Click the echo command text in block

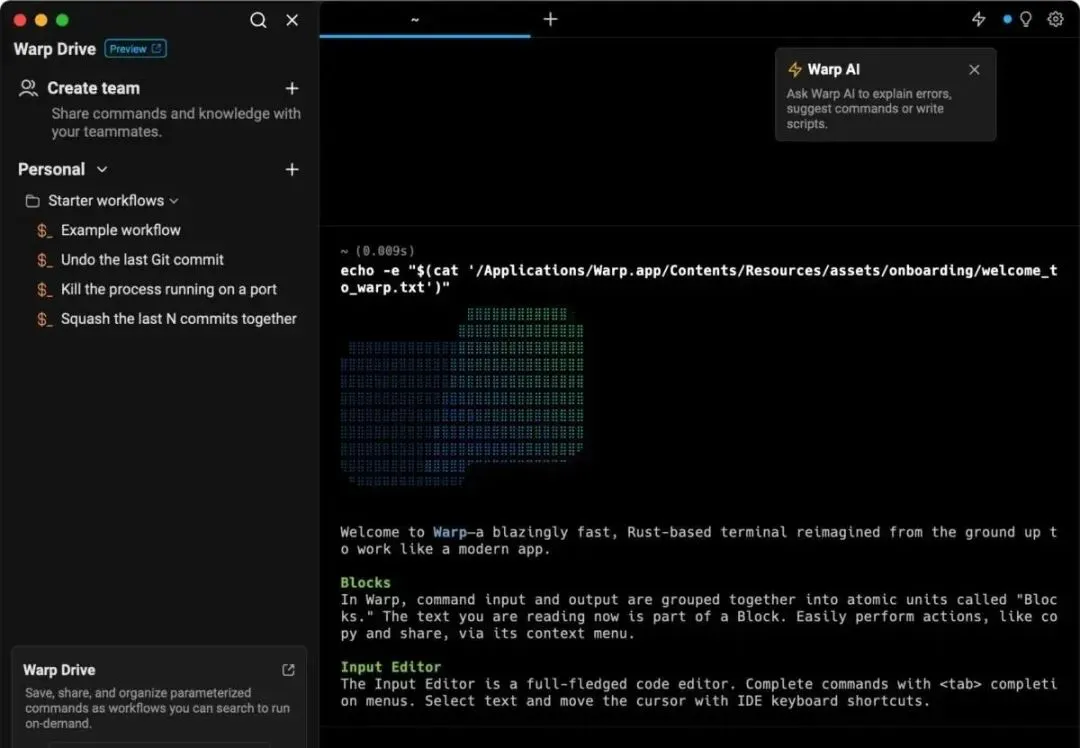[698, 279]
